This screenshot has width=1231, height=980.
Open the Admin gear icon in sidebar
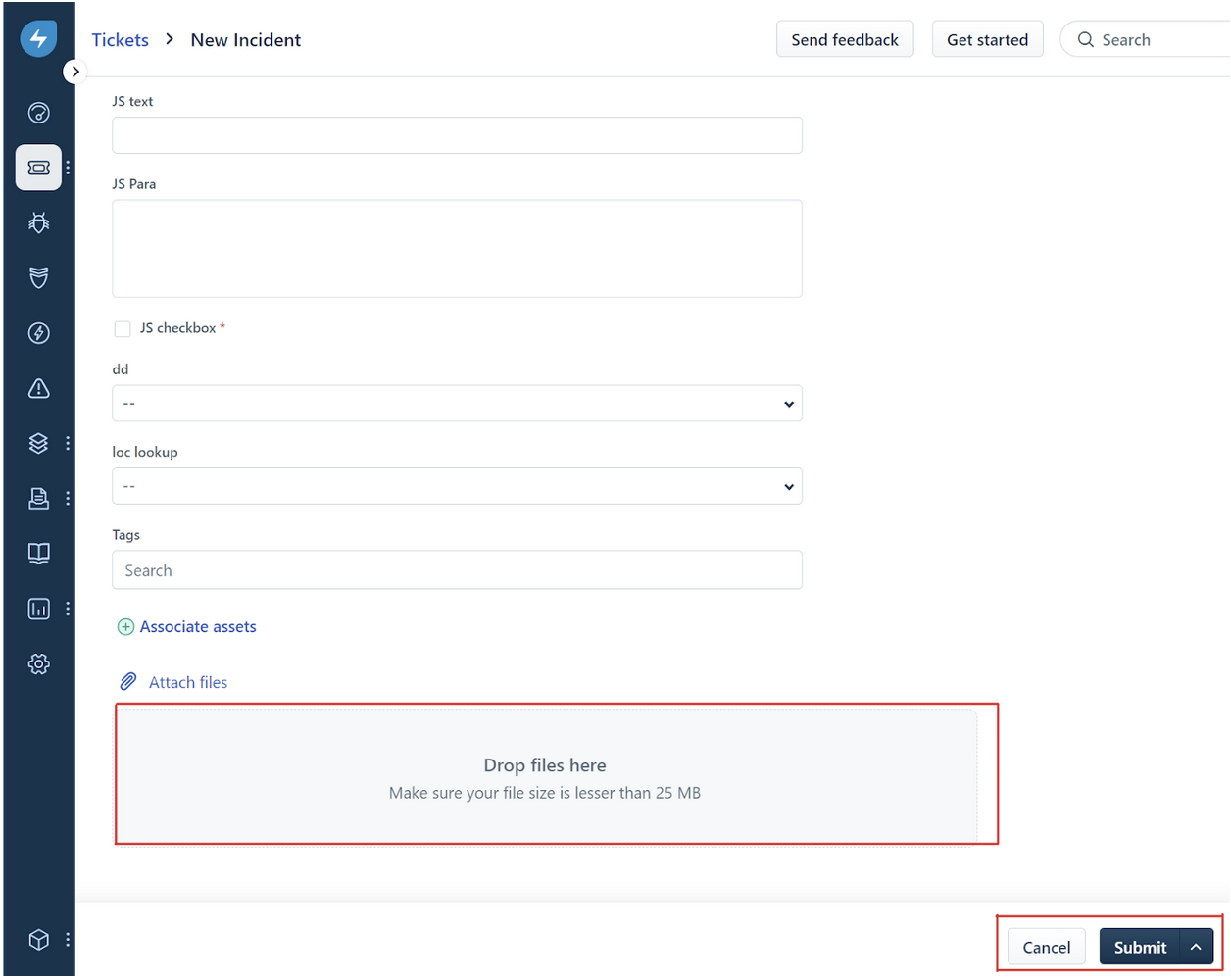point(38,664)
